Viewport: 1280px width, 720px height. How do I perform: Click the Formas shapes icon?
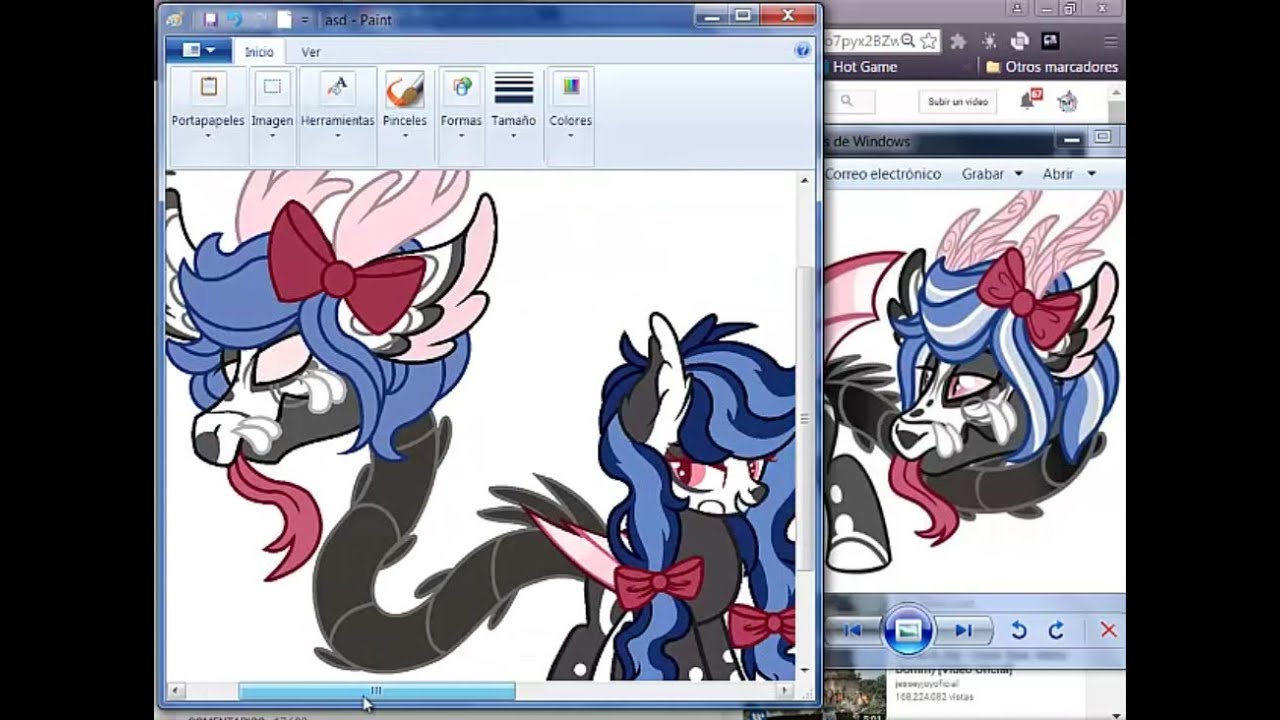pyautogui.click(x=461, y=87)
